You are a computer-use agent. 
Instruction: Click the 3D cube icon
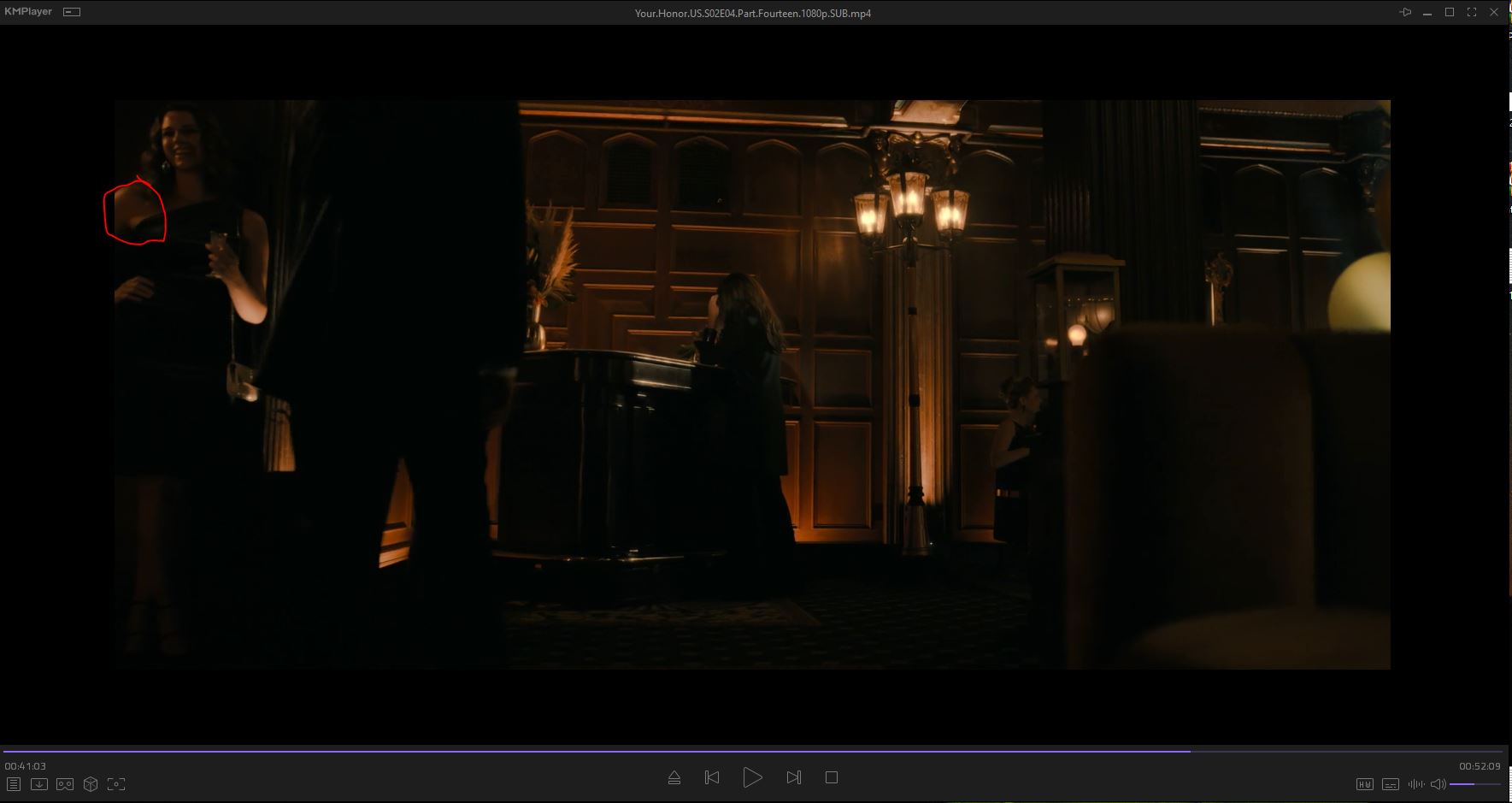[x=91, y=784]
